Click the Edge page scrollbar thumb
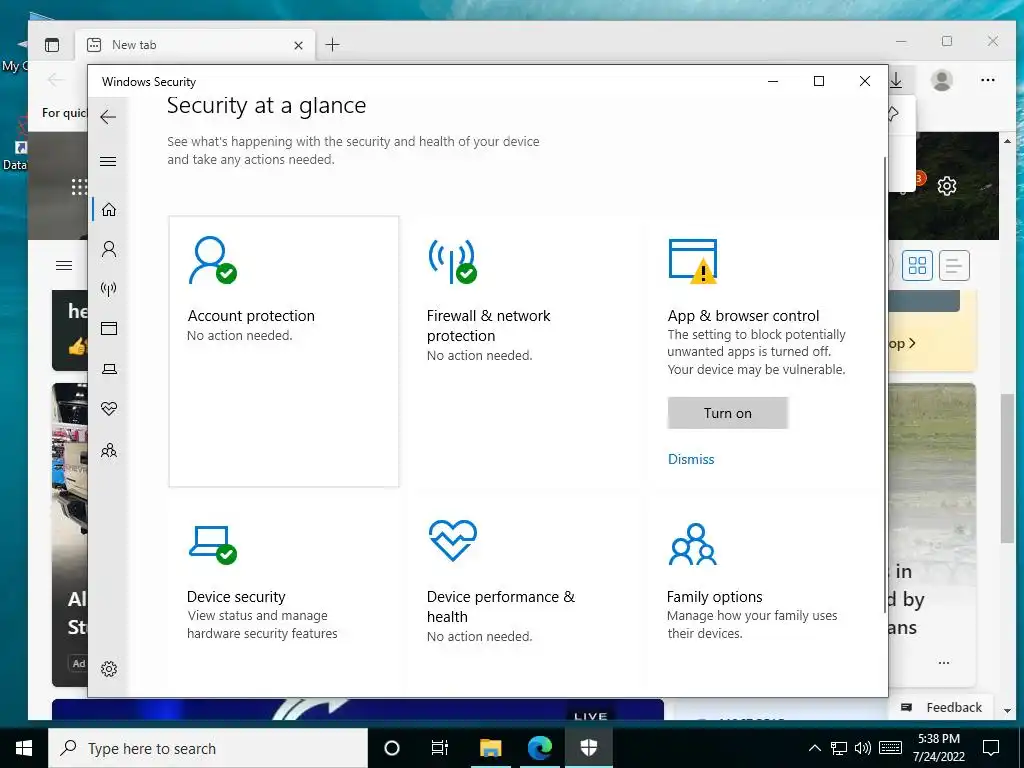 point(1007,468)
